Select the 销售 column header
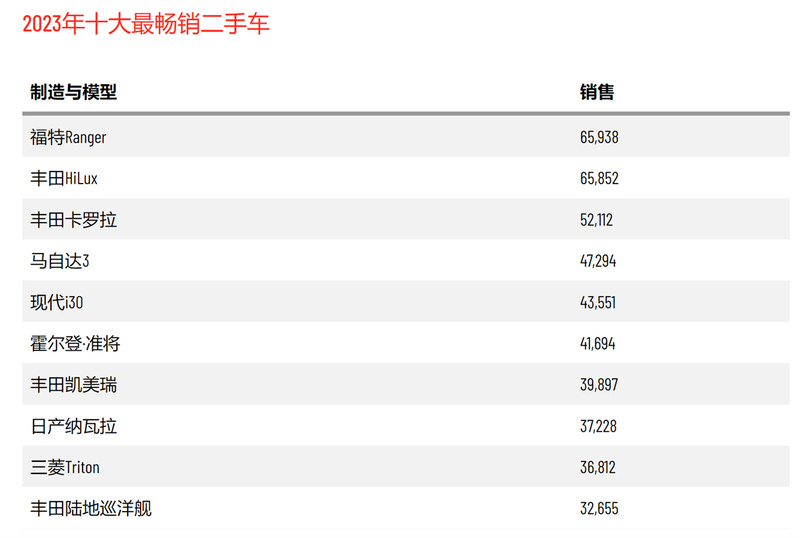The height and width of the screenshot is (538, 800). (597, 92)
